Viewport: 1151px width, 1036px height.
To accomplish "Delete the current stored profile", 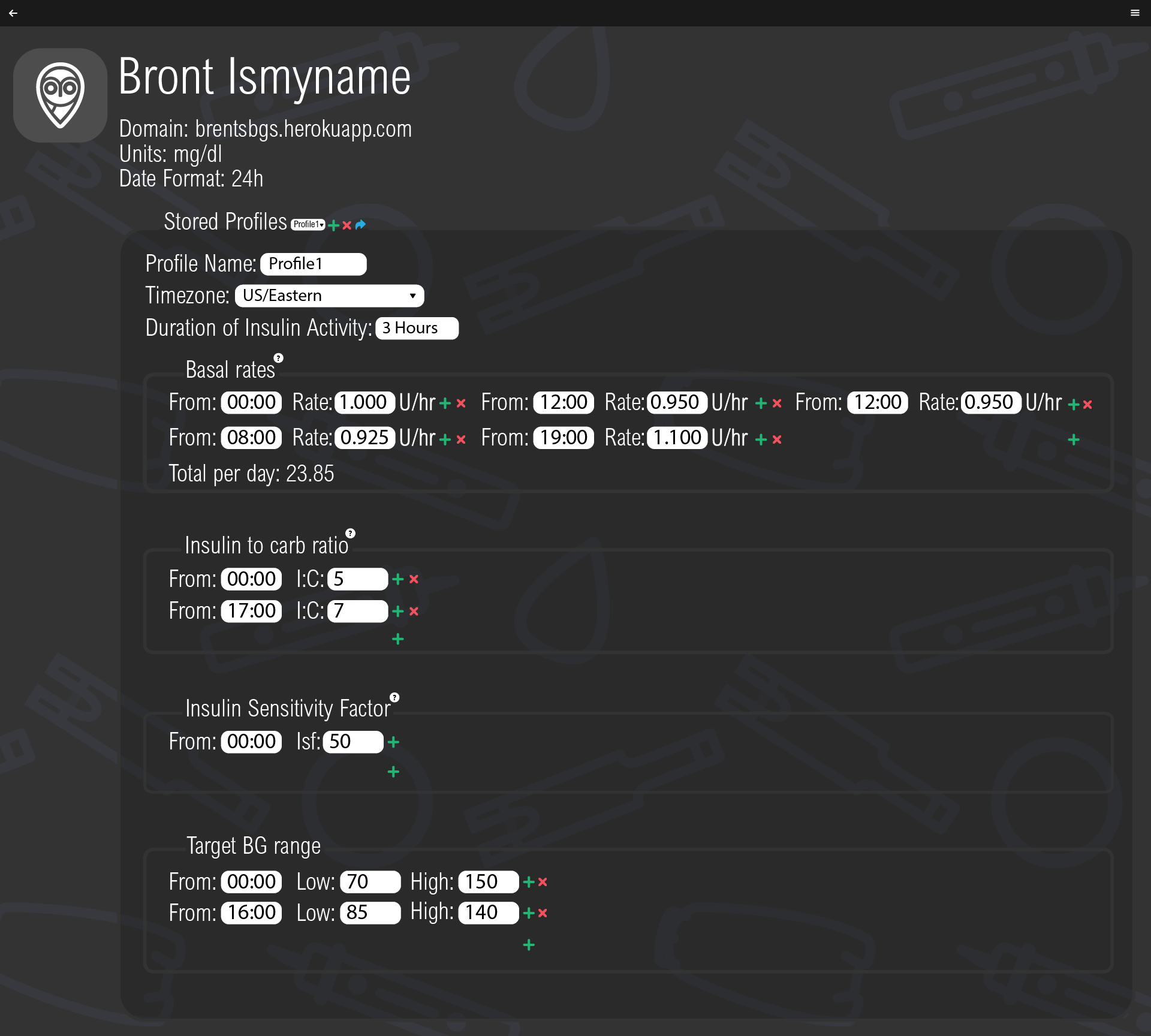I will coord(347,225).
